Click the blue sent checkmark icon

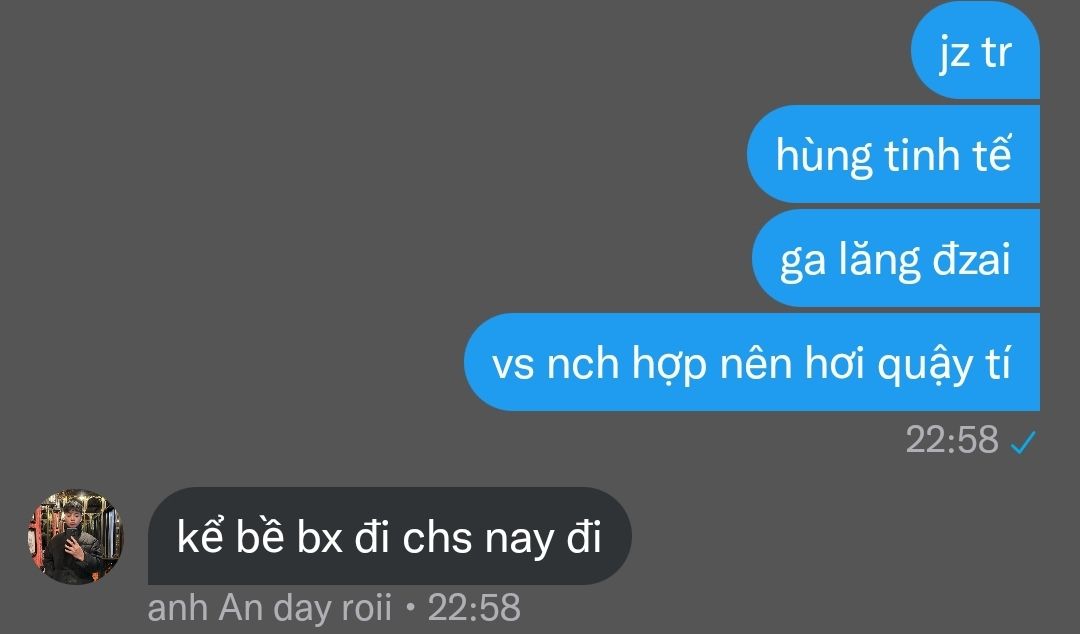pos(1023,442)
